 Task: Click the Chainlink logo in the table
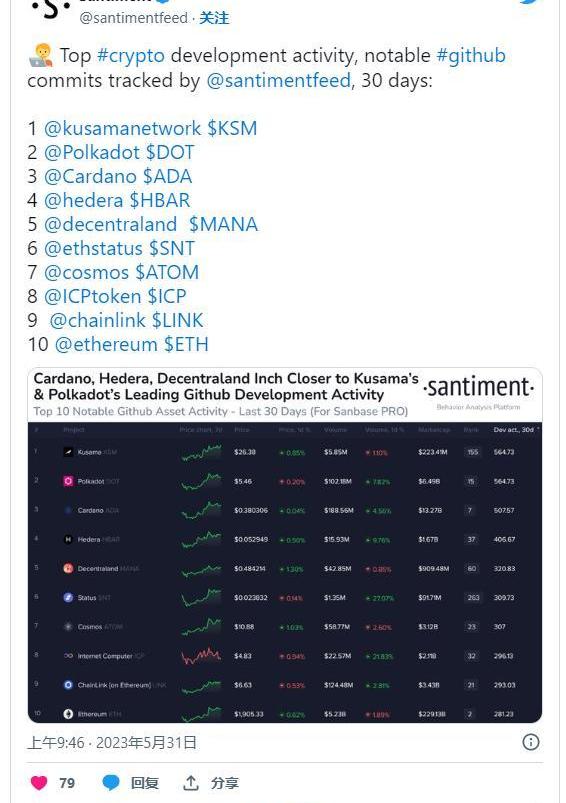[68, 685]
